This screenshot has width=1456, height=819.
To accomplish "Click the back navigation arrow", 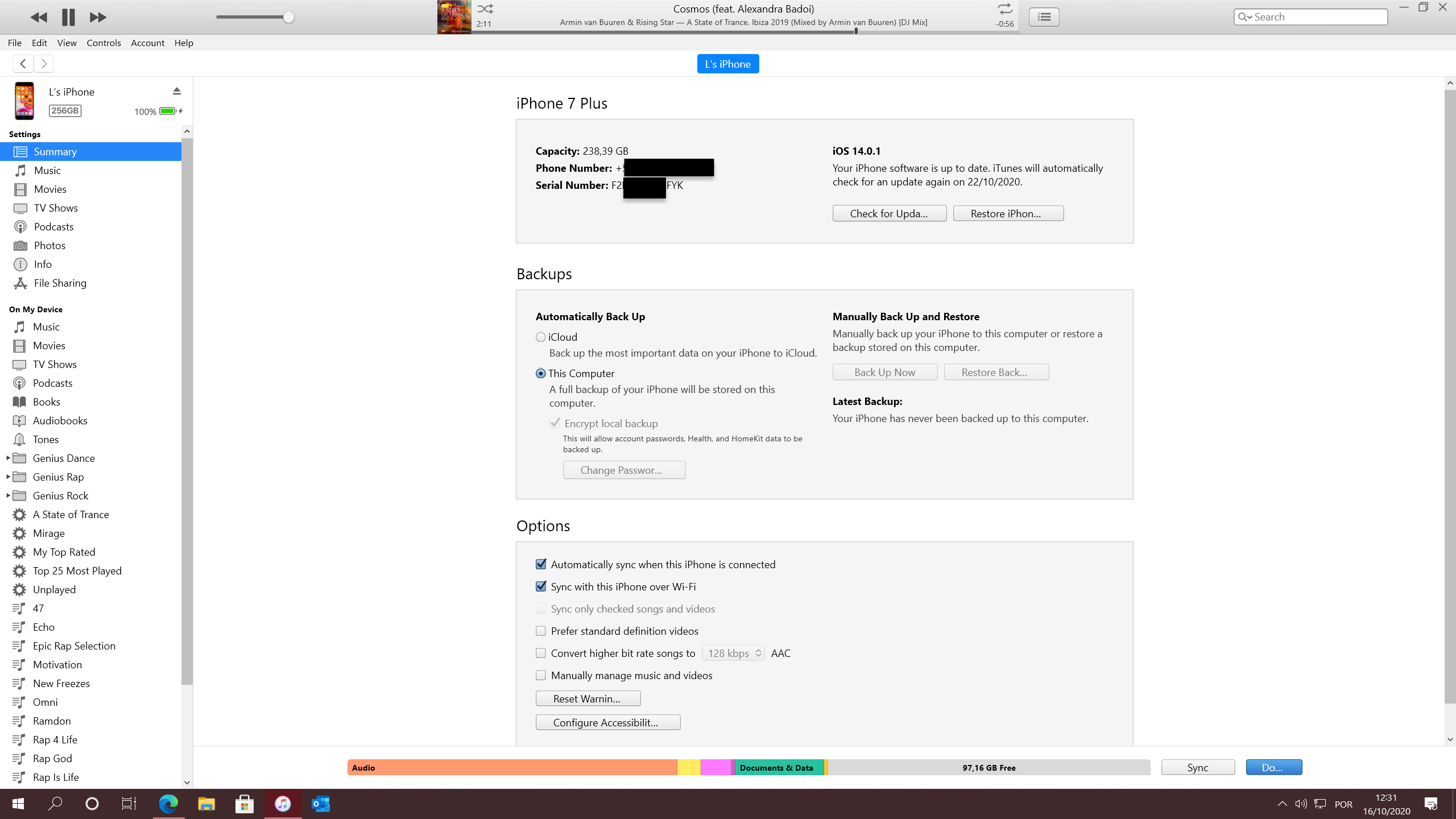I will pyautogui.click(x=23, y=64).
